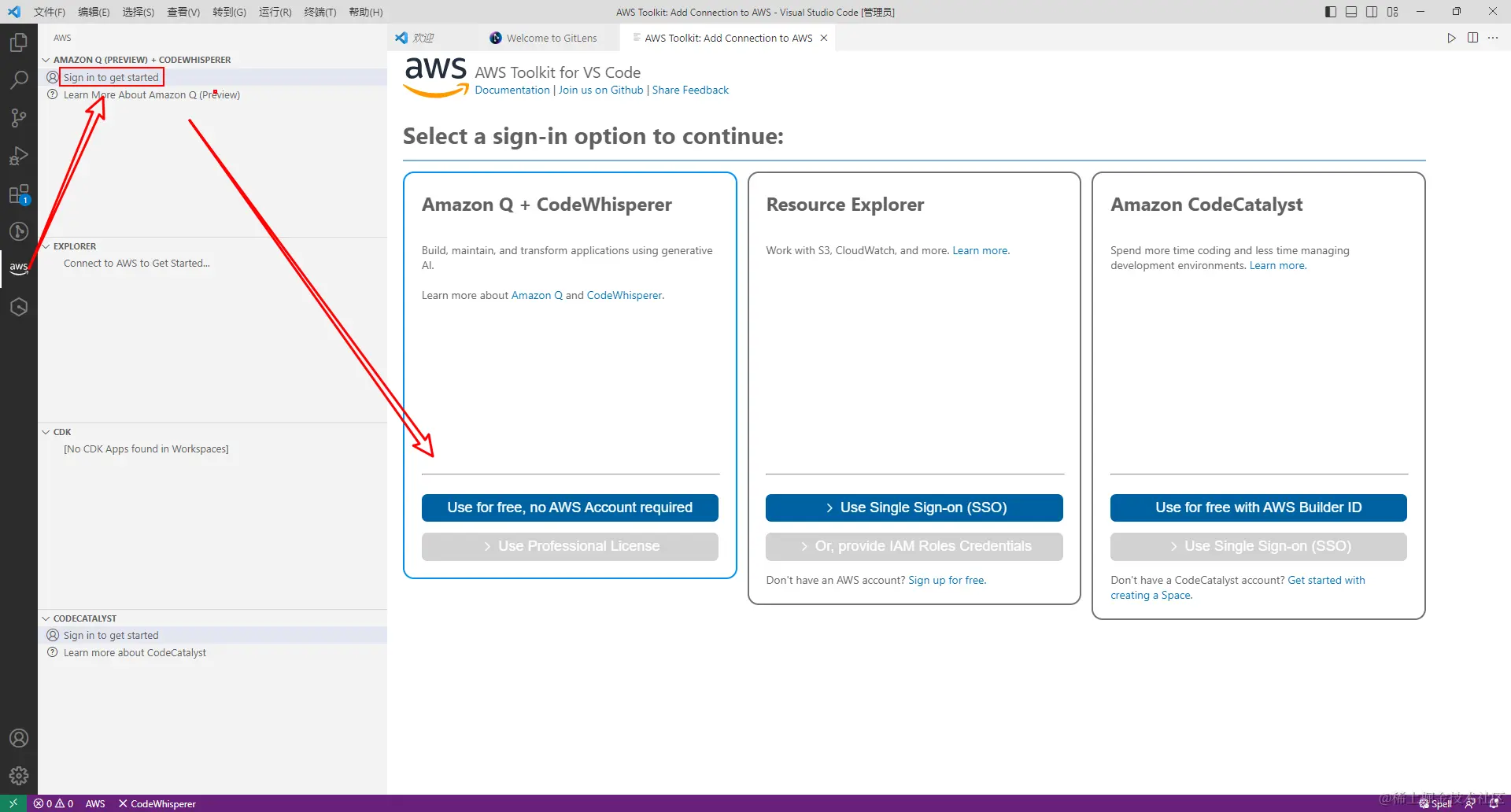The height and width of the screenshot is (812, 1511).
Task: Click the Run play icon in editor toolbar
Action: (1451, 38)
